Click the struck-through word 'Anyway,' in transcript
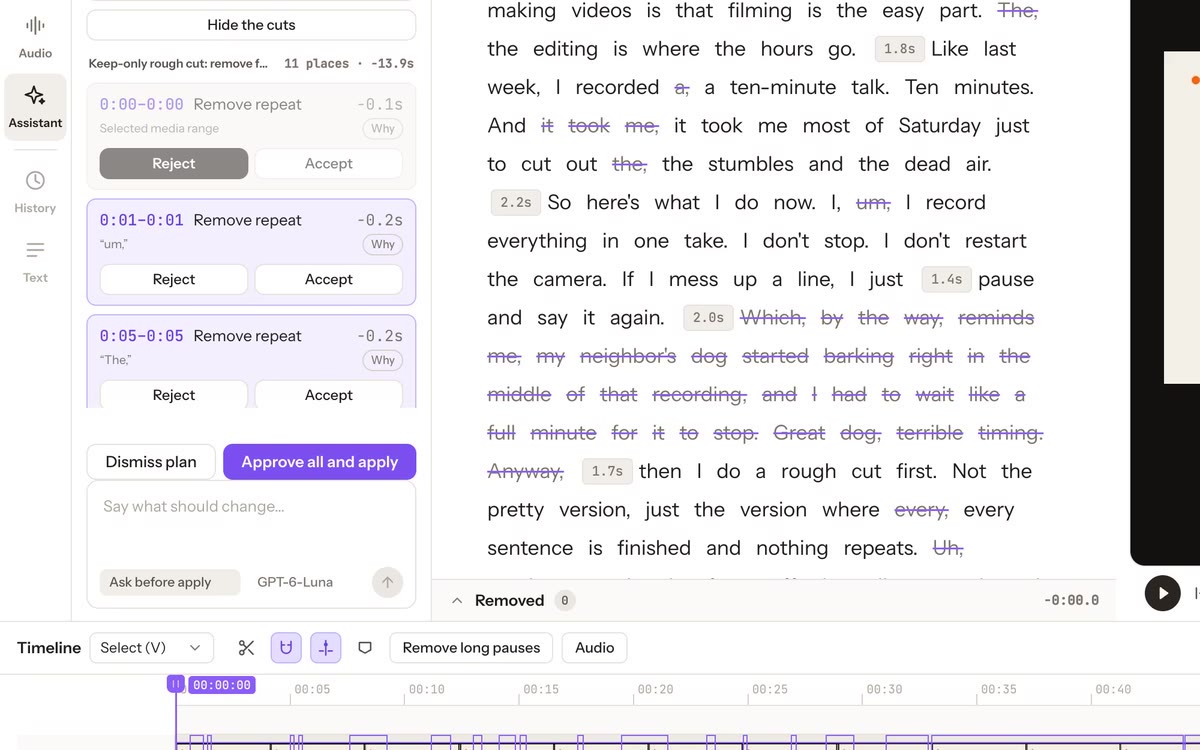This screenshot has height=750, width=1200. [526, 472]
